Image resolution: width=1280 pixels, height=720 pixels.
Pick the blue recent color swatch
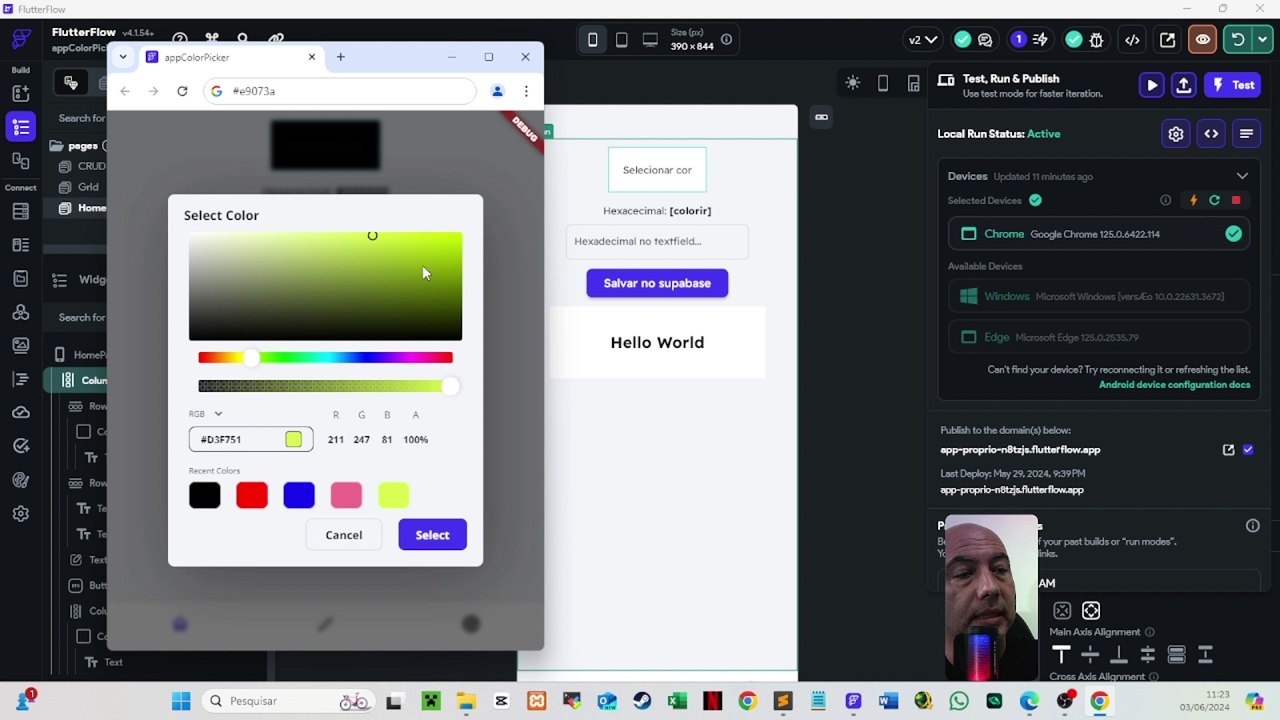tap(299, 495)
